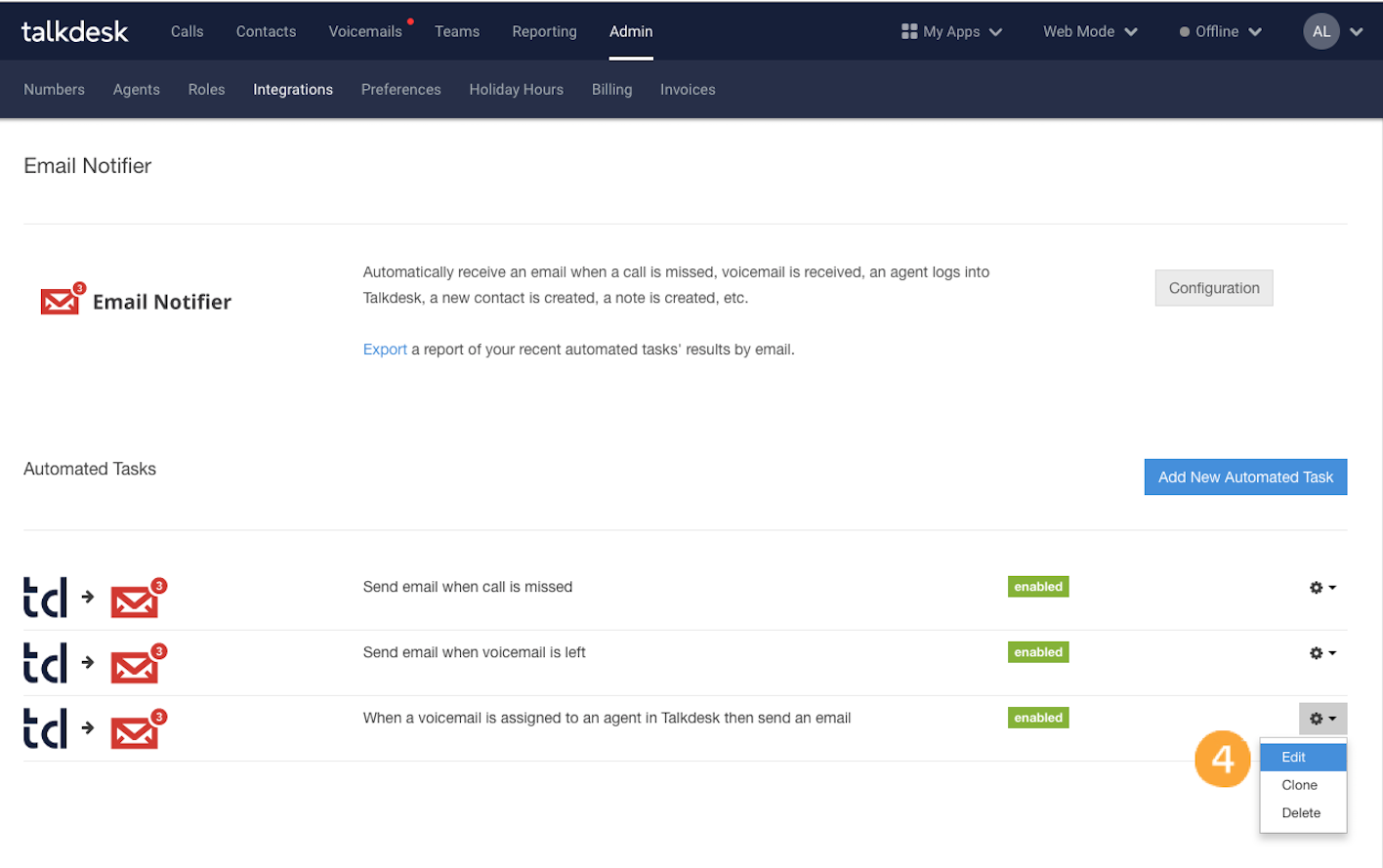Choose Edit from the gear menu
The image size is (1383, 868).
(1303, 757)
